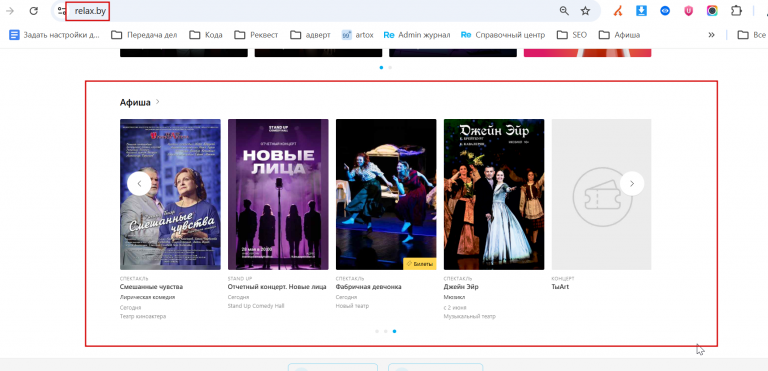
Task: Open the Смешанные чувства poster
Action: [x=170, y=194]
